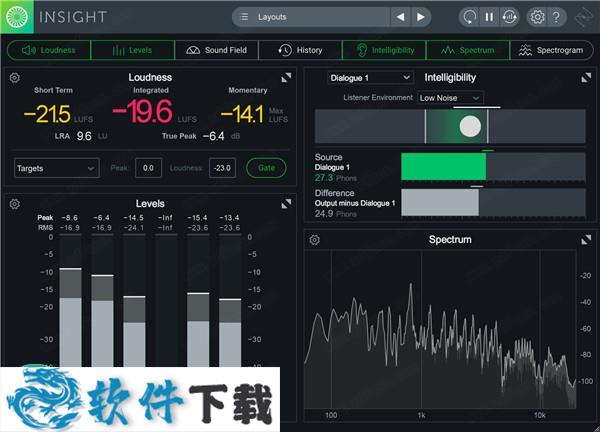This screenshot has height=432, width=600.
Task: Click the Peak target value field
Action: click(148, 168)
